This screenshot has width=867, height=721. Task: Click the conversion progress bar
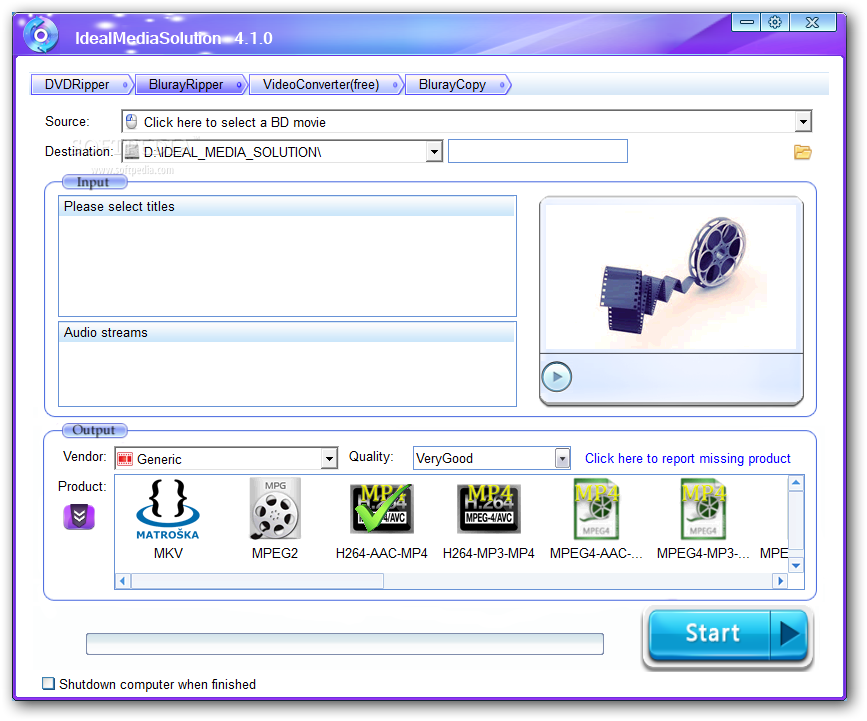344,644
